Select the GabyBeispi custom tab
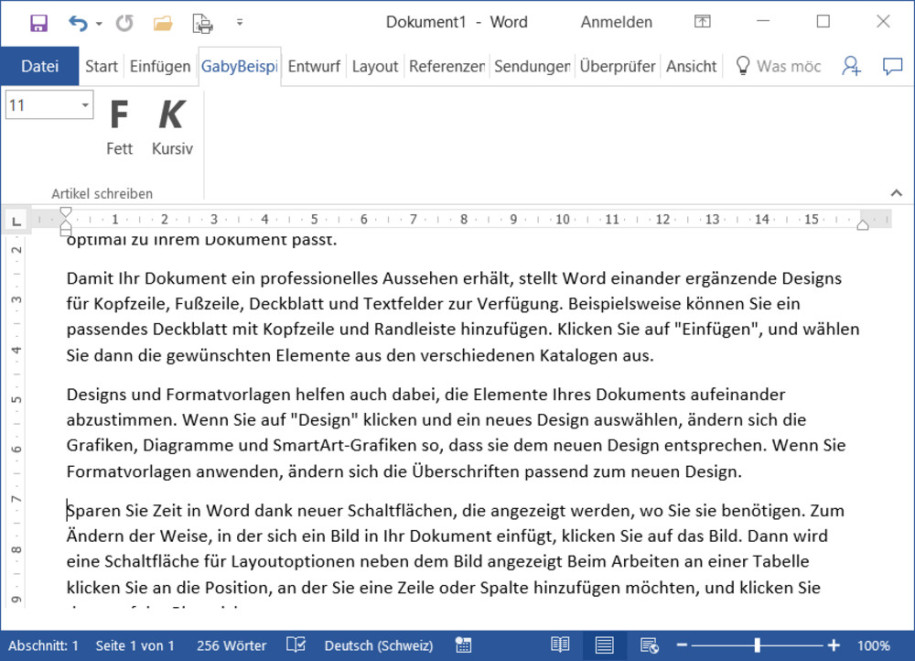915x661 pixels. click(239, 66)
